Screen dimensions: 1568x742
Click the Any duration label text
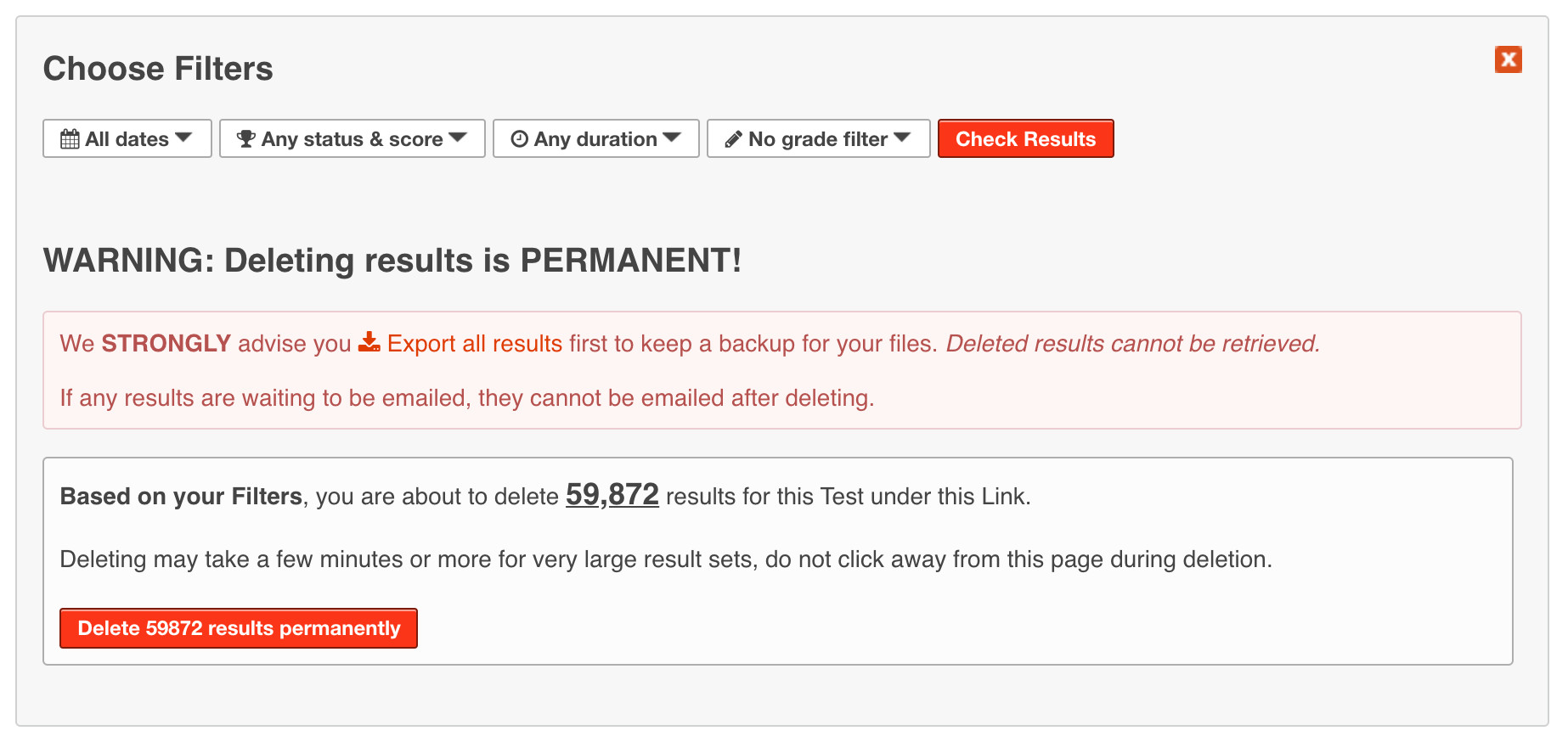(x=595, y=139)
